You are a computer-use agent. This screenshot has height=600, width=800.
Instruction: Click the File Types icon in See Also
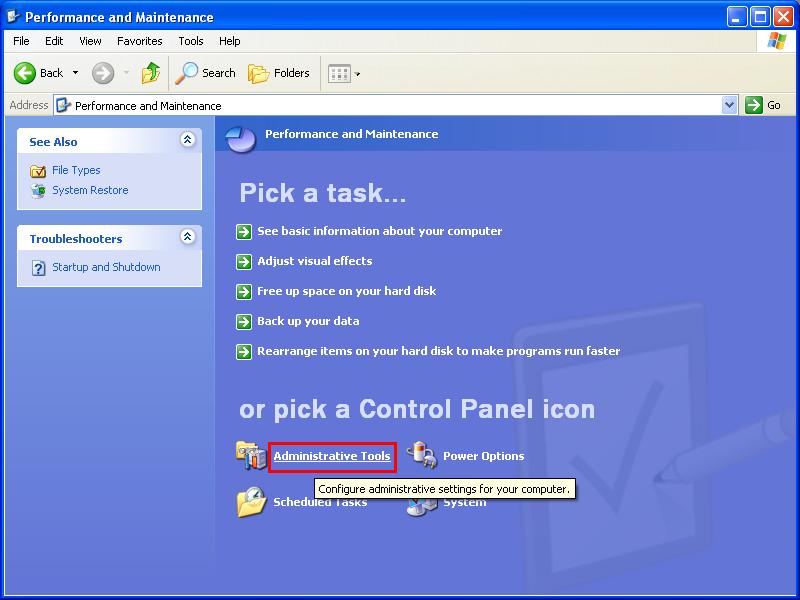38,171
